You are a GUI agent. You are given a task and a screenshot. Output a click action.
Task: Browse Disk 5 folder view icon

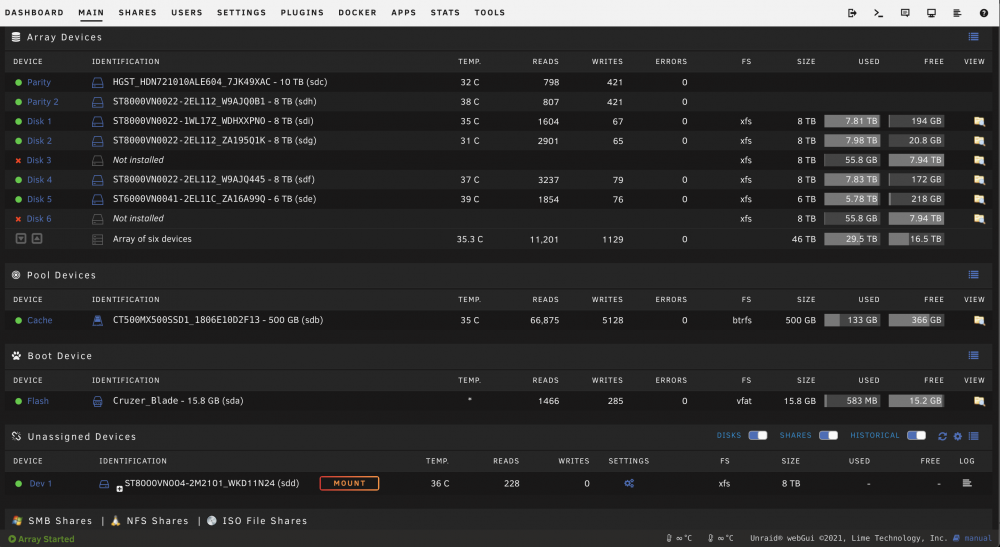click(x=979, y=199)
